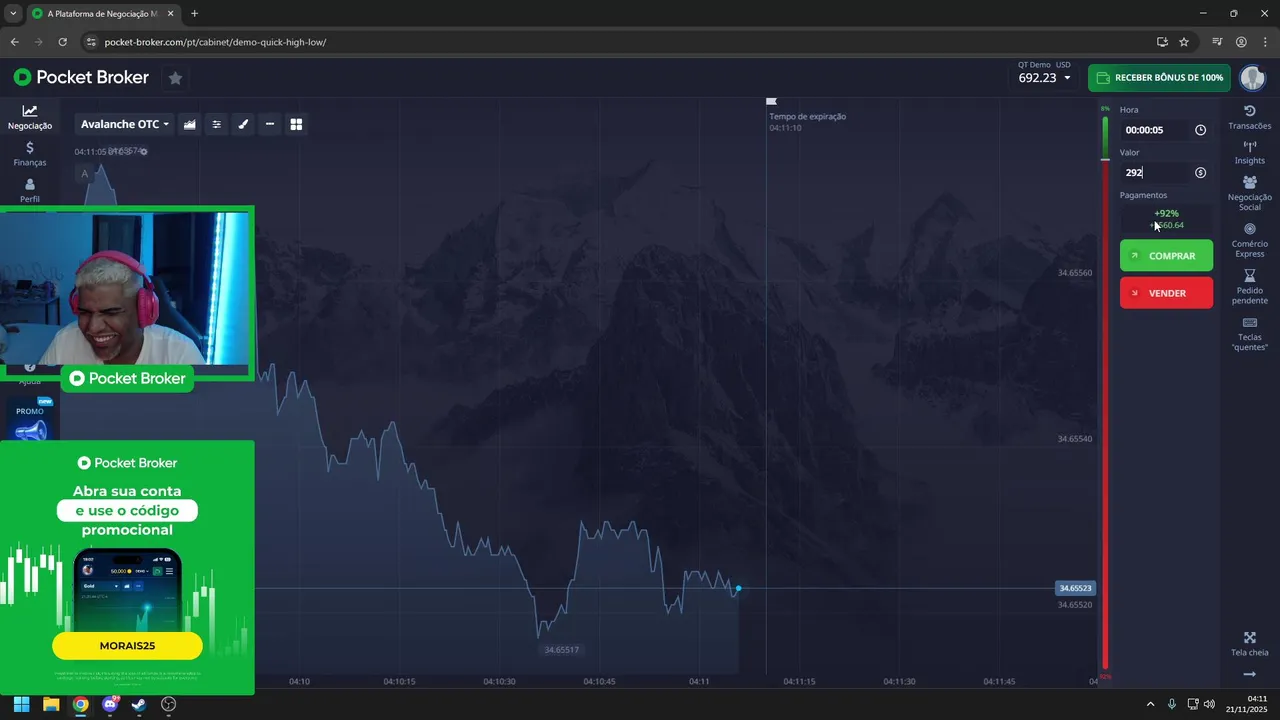Open Chrome from the taskbar
The image size is (1280, 720).
pos(80,704)
